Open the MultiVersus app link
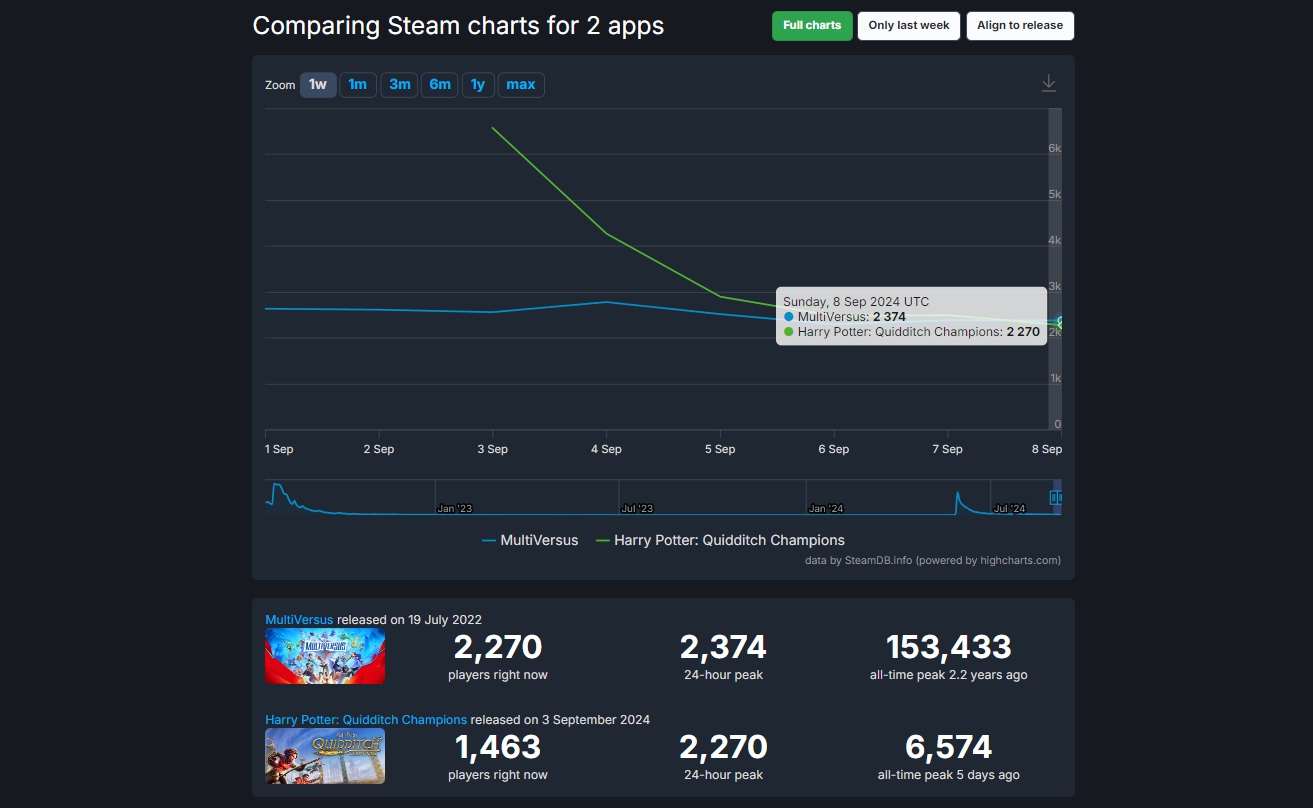The height and width of the screenshot is (808, 1313). 299,620
